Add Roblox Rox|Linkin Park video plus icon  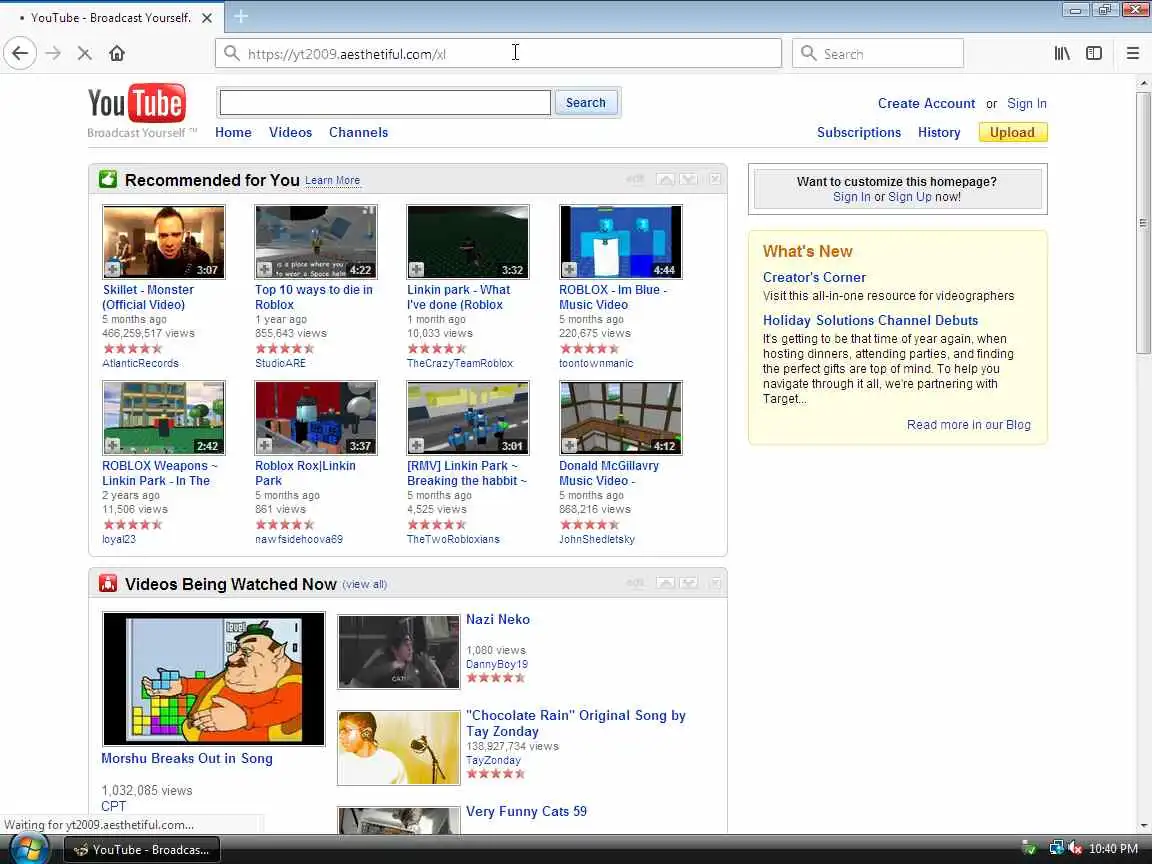[x=265, y=445]
